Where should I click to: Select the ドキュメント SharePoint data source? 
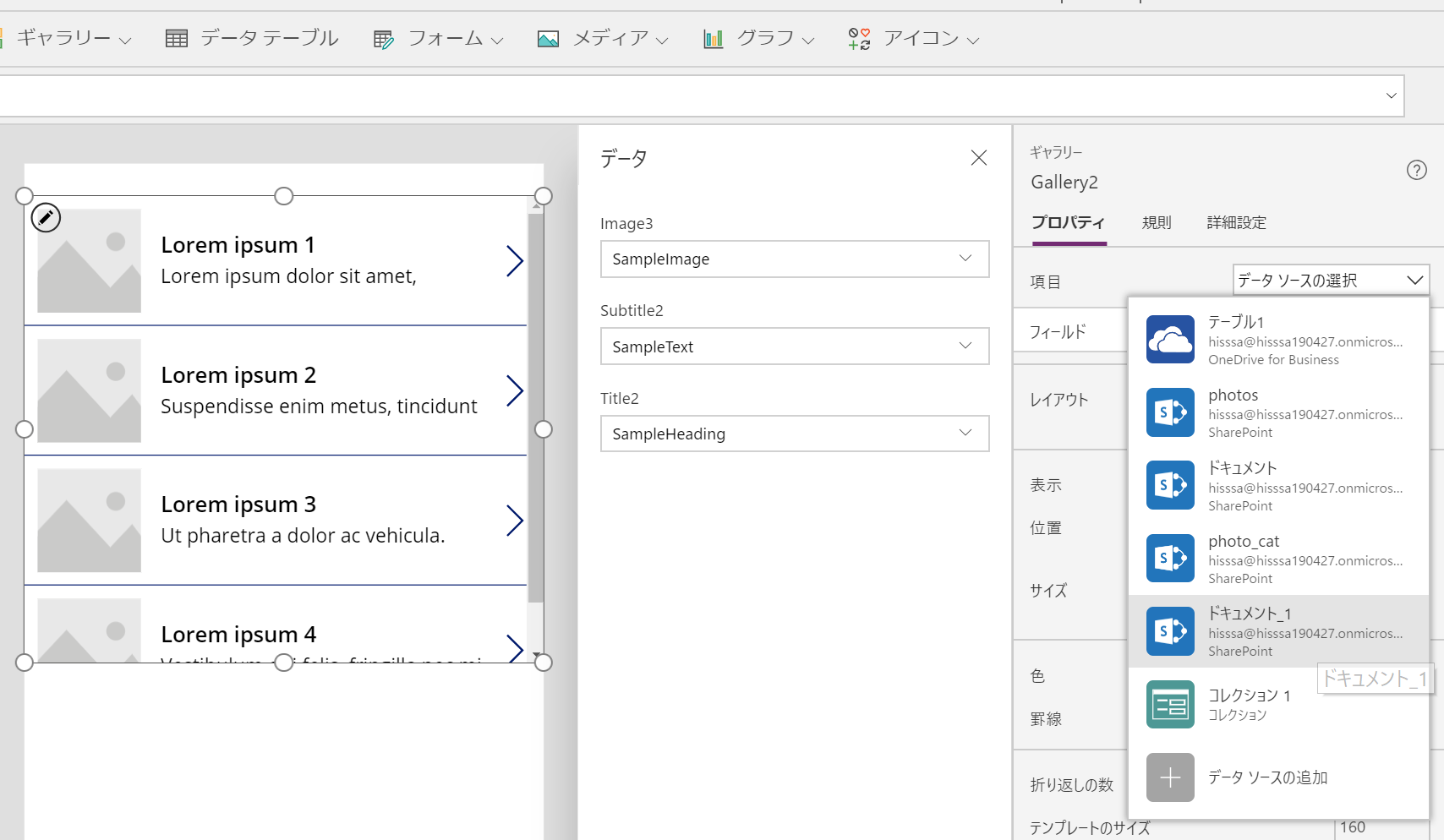[1278, 486]
